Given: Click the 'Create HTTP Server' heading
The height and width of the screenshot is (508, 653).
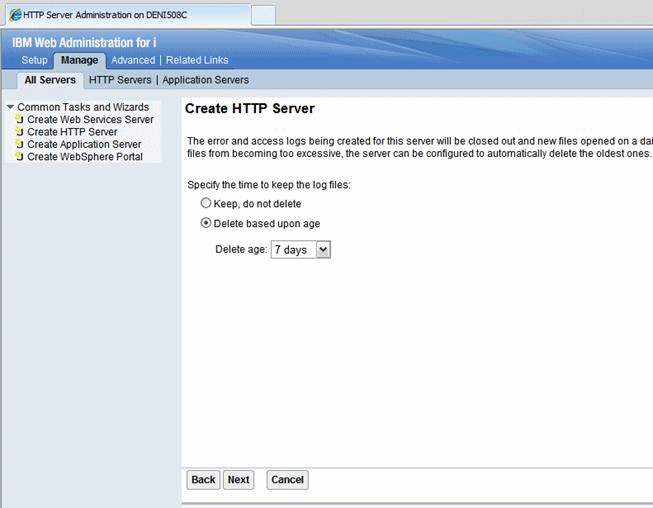Looking at the screenshot, I should click(249, 109).
